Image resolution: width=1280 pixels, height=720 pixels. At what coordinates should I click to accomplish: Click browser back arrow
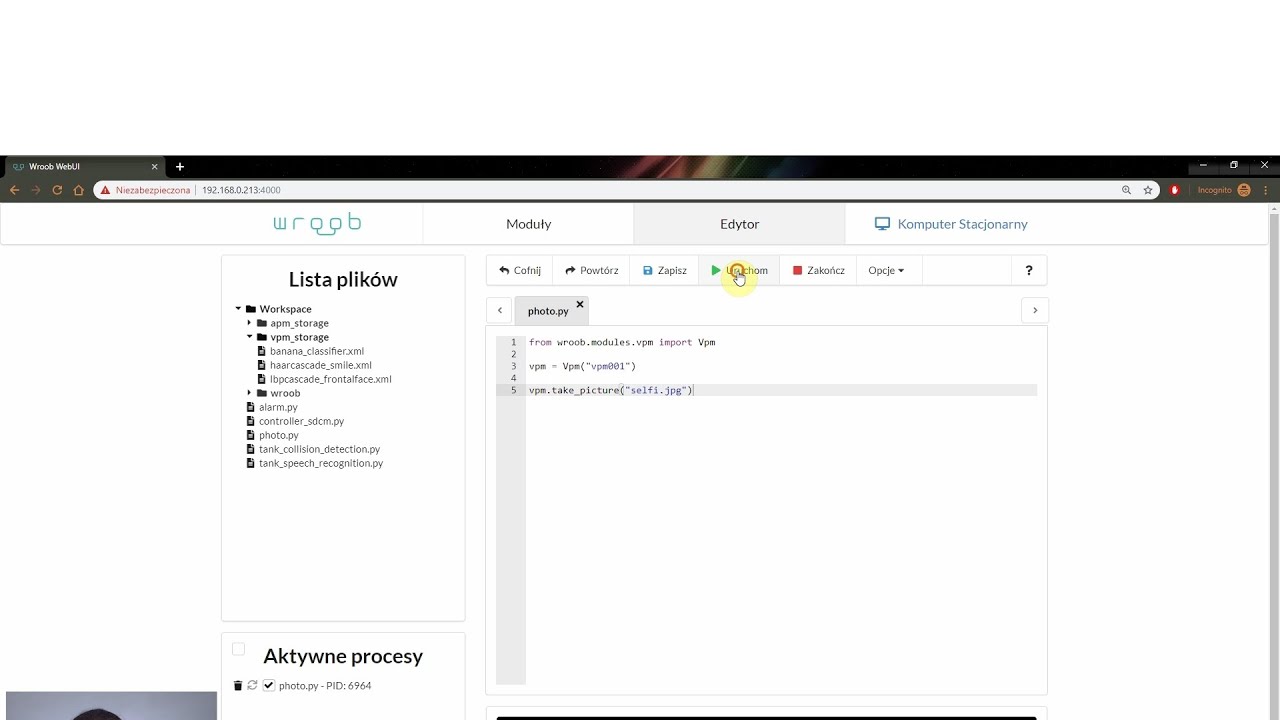point(14,189)
